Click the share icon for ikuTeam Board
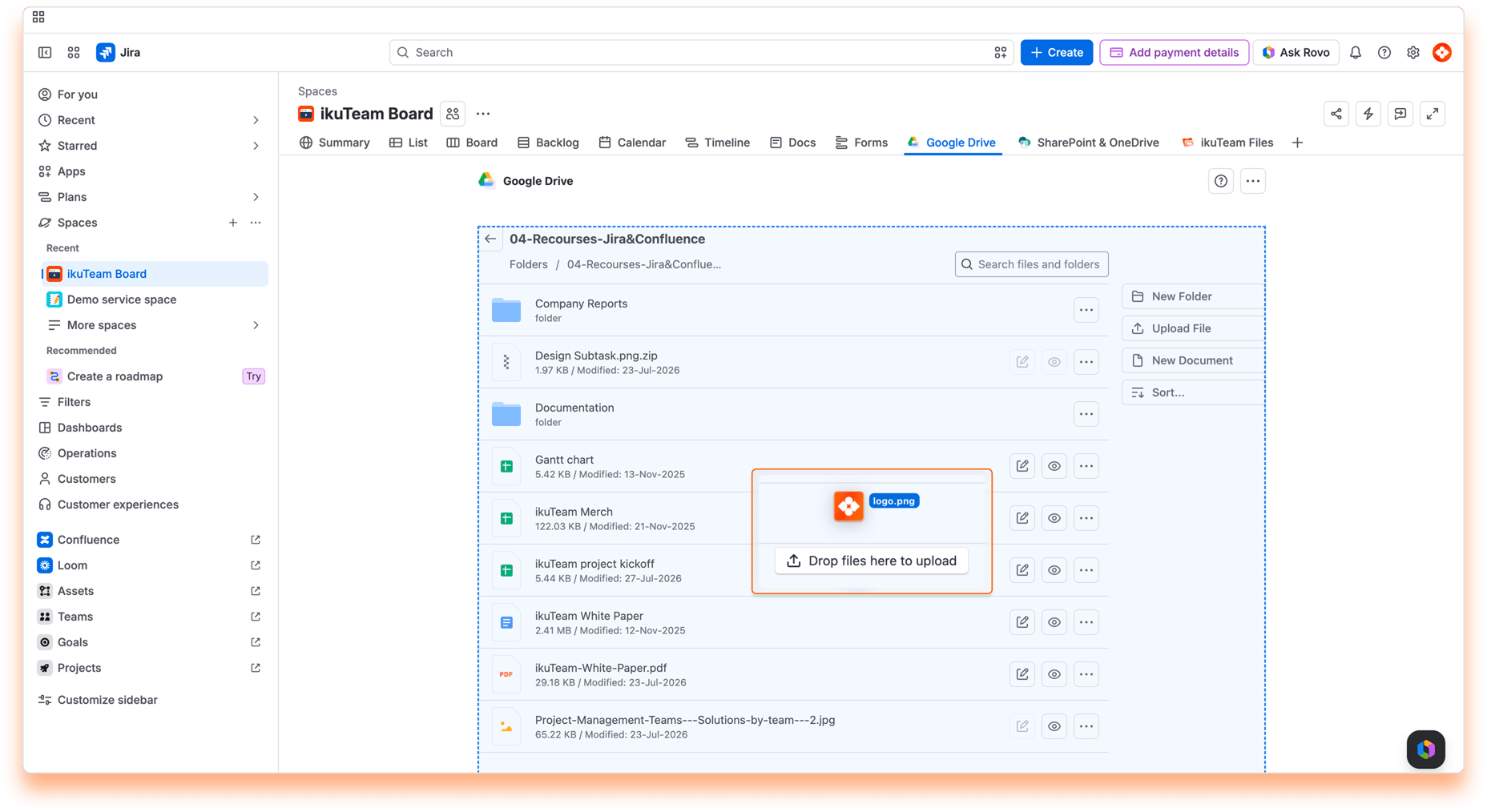Viewport: 1487px width, 812px height. pyautogui.click(x=1336, y=114)
